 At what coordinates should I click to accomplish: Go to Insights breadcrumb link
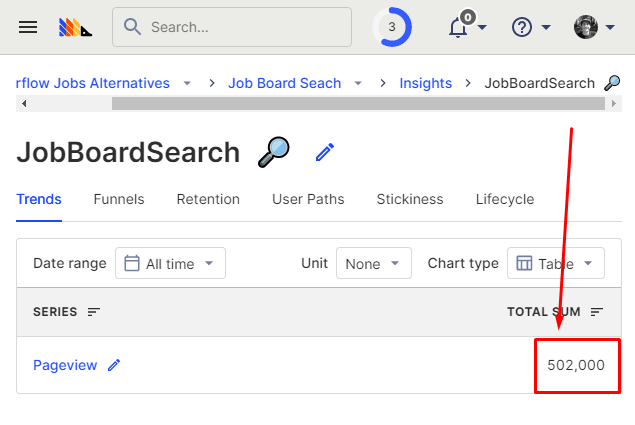pyautogui.click(x=425, y=83)
